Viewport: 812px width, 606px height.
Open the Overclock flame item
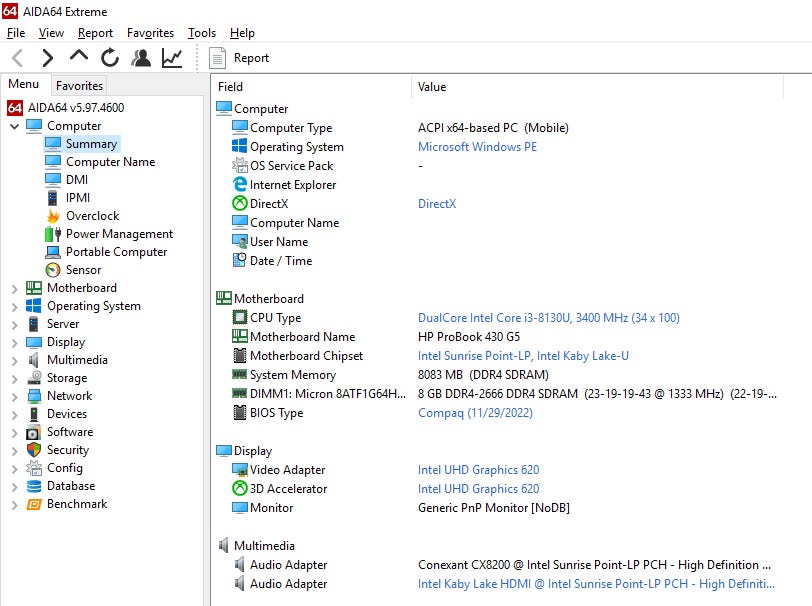click(x=92, y=216)
